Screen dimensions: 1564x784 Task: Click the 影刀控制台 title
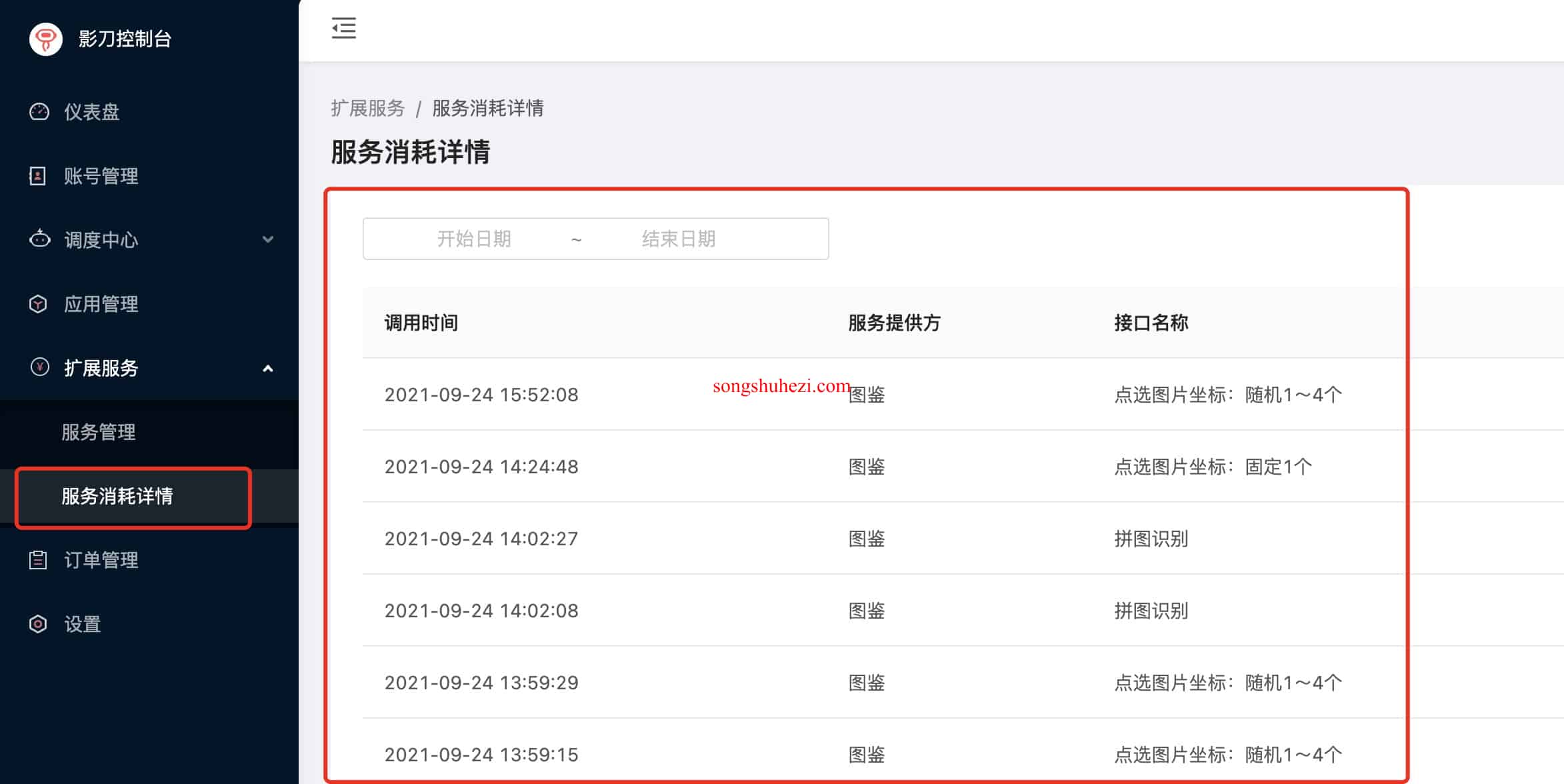[x=125, y=39]
